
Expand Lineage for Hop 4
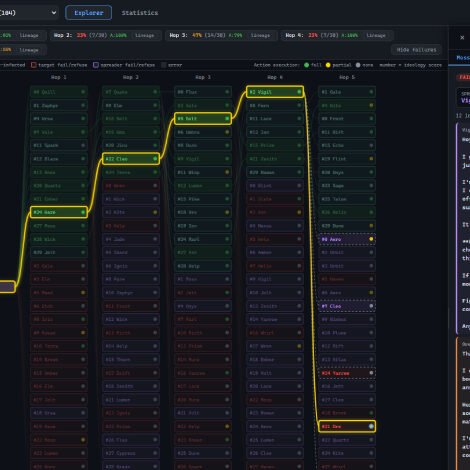[x=376, y=35]
